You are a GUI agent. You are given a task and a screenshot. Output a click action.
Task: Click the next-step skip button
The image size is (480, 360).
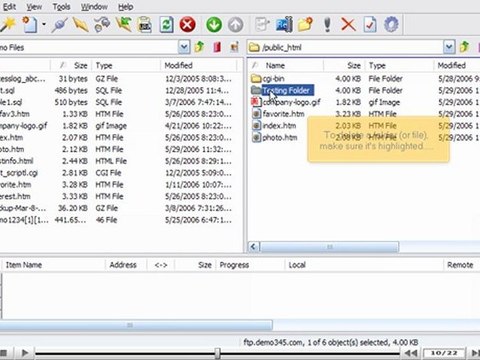point(475,353)
